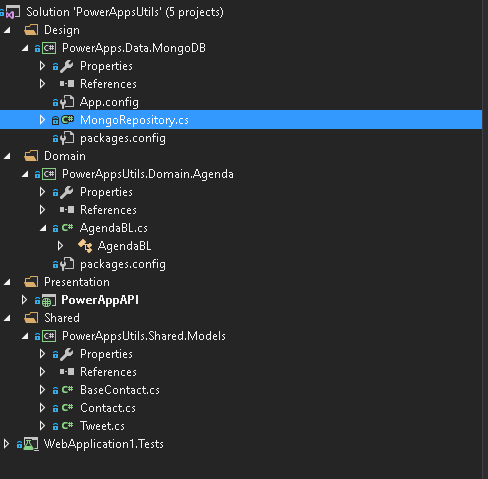Viewport: 488px width, 479px height.
Task: Expand the WebApplication1.Tests project
Action: click(6, 444)
